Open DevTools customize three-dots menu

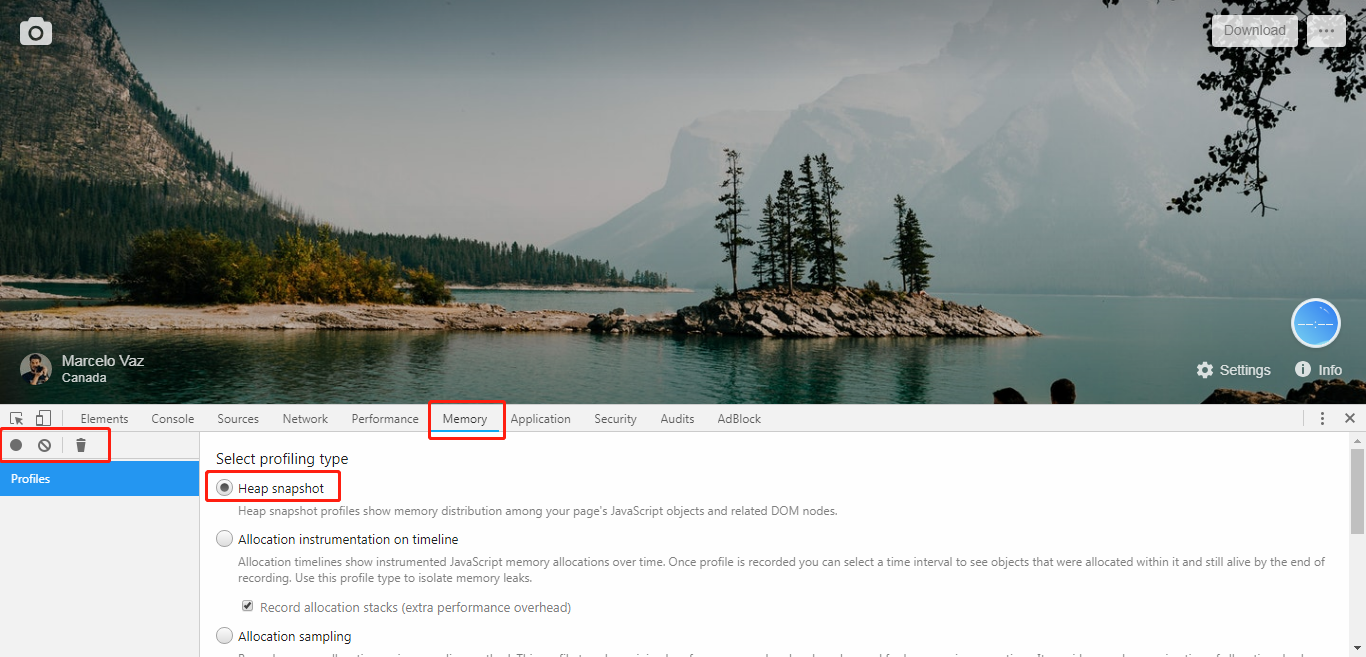coord(1322,419)
